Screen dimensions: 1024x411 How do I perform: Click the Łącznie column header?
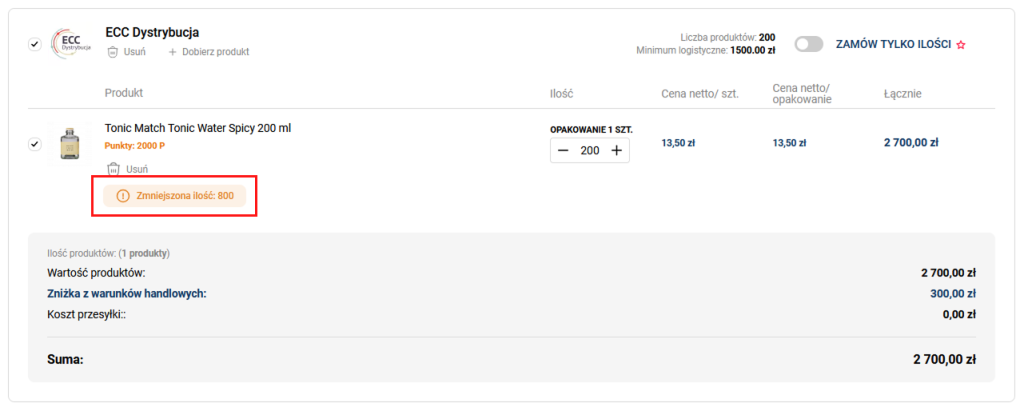click(x=902, y=94)
